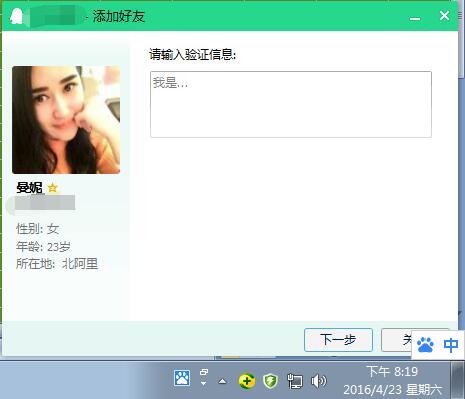The height and width of the screenshot is (399, 465).
Task: Click the Baidu paw icon in the IME bar
Action: click(x=425, y=345)
